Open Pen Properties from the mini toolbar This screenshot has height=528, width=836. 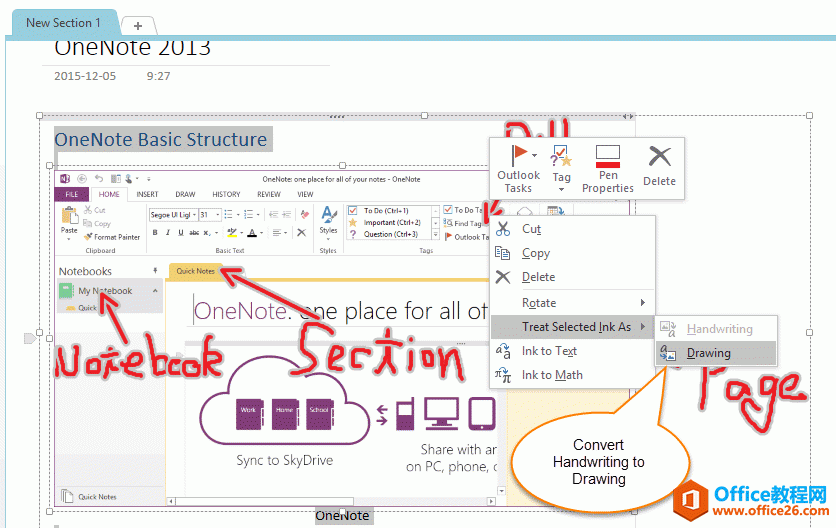coord(608,169)
